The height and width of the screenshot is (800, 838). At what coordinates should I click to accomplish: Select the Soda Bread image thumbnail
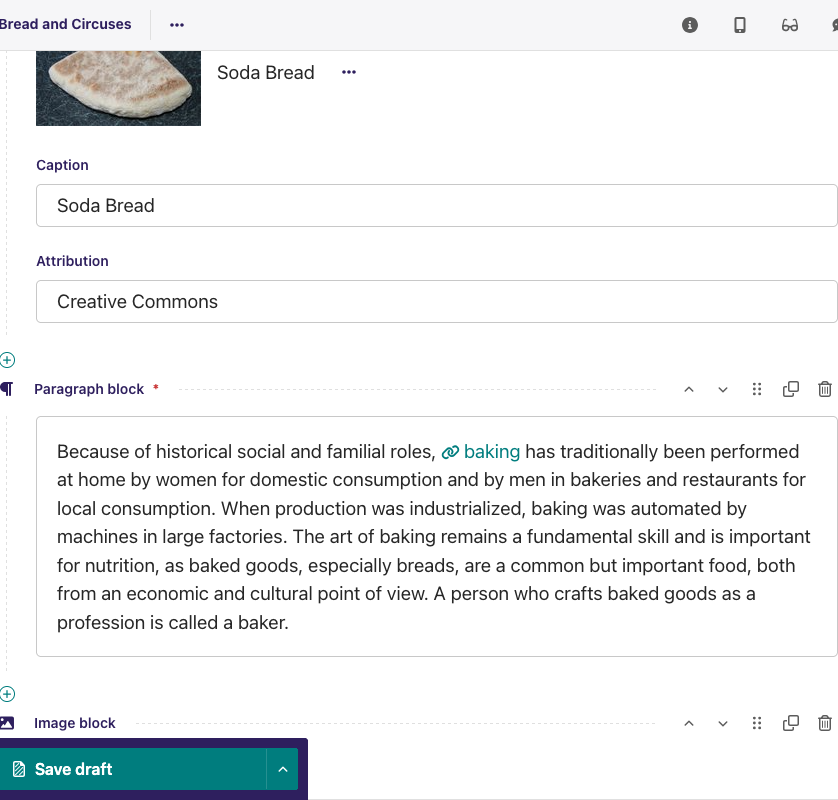tap(118, 87)
